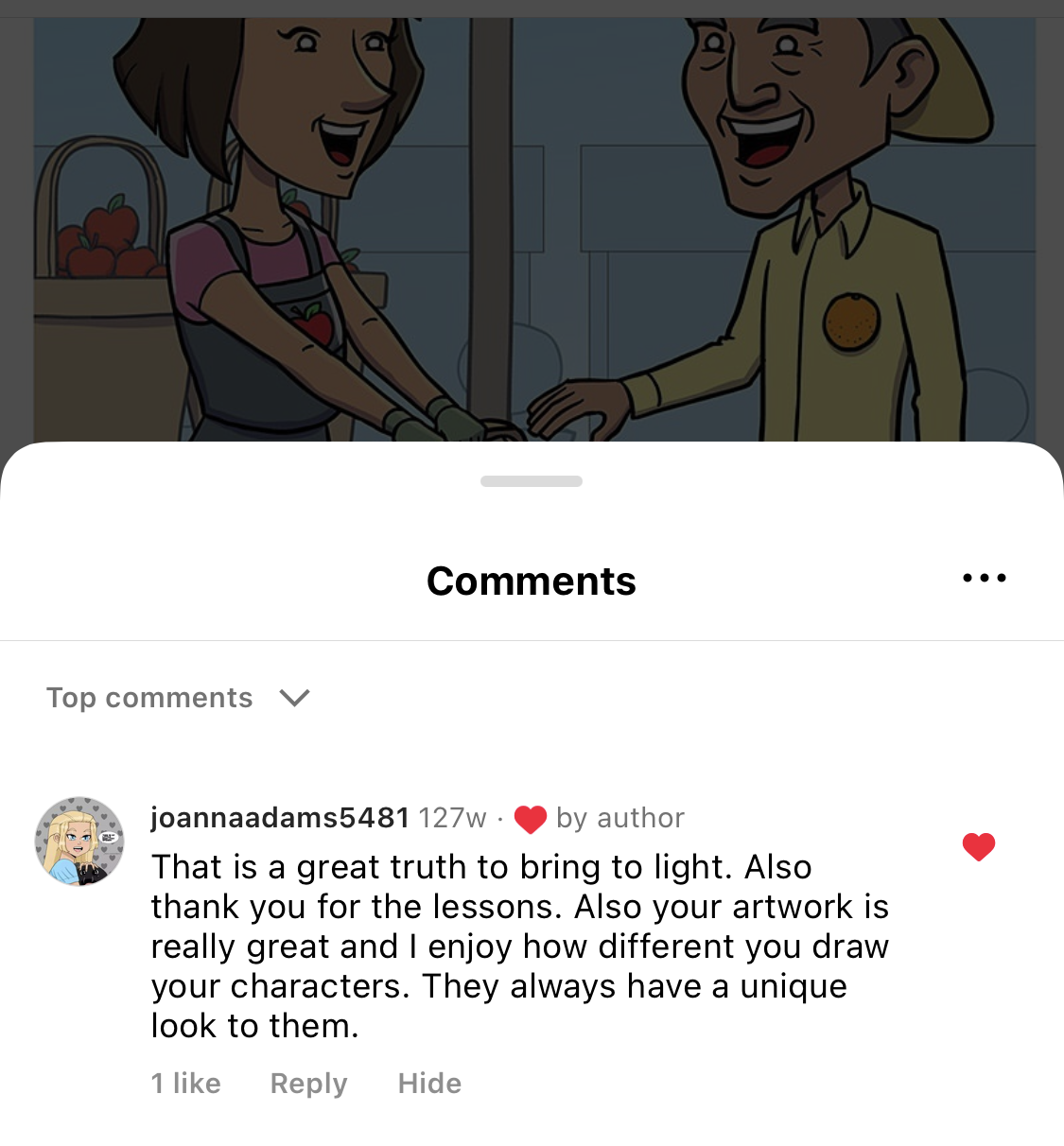Image resolution: width=1064 pixels, height=1146 pixels.
Task: Reply to joannaadams5481's comment
Action: coord(308,1083)
